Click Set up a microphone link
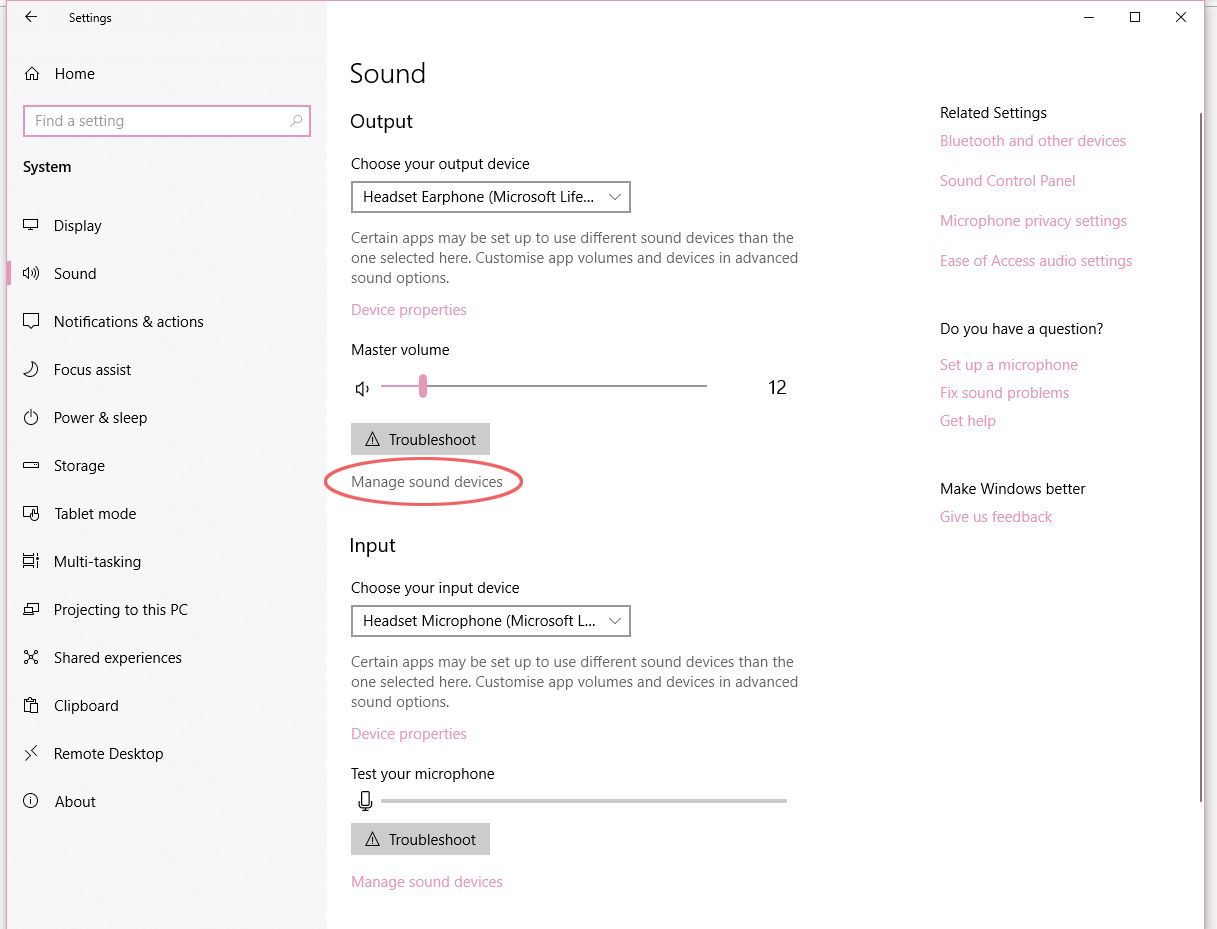 coord(1009,365)
